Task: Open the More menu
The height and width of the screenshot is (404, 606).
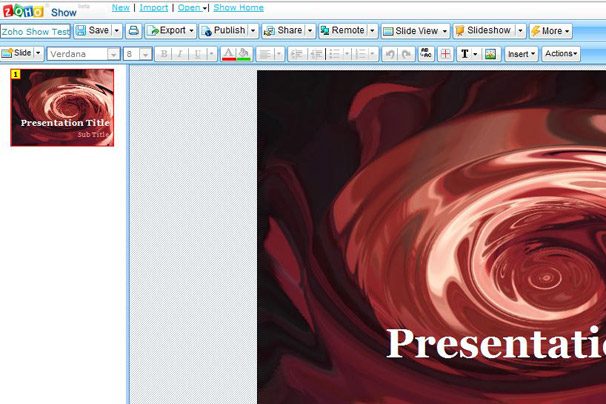Action: (x=550, y=31)
